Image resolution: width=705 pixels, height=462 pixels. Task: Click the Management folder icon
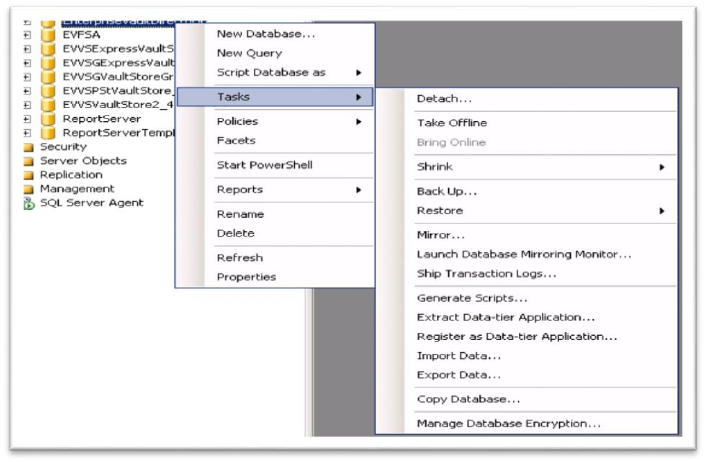click(x=29, y=189)
